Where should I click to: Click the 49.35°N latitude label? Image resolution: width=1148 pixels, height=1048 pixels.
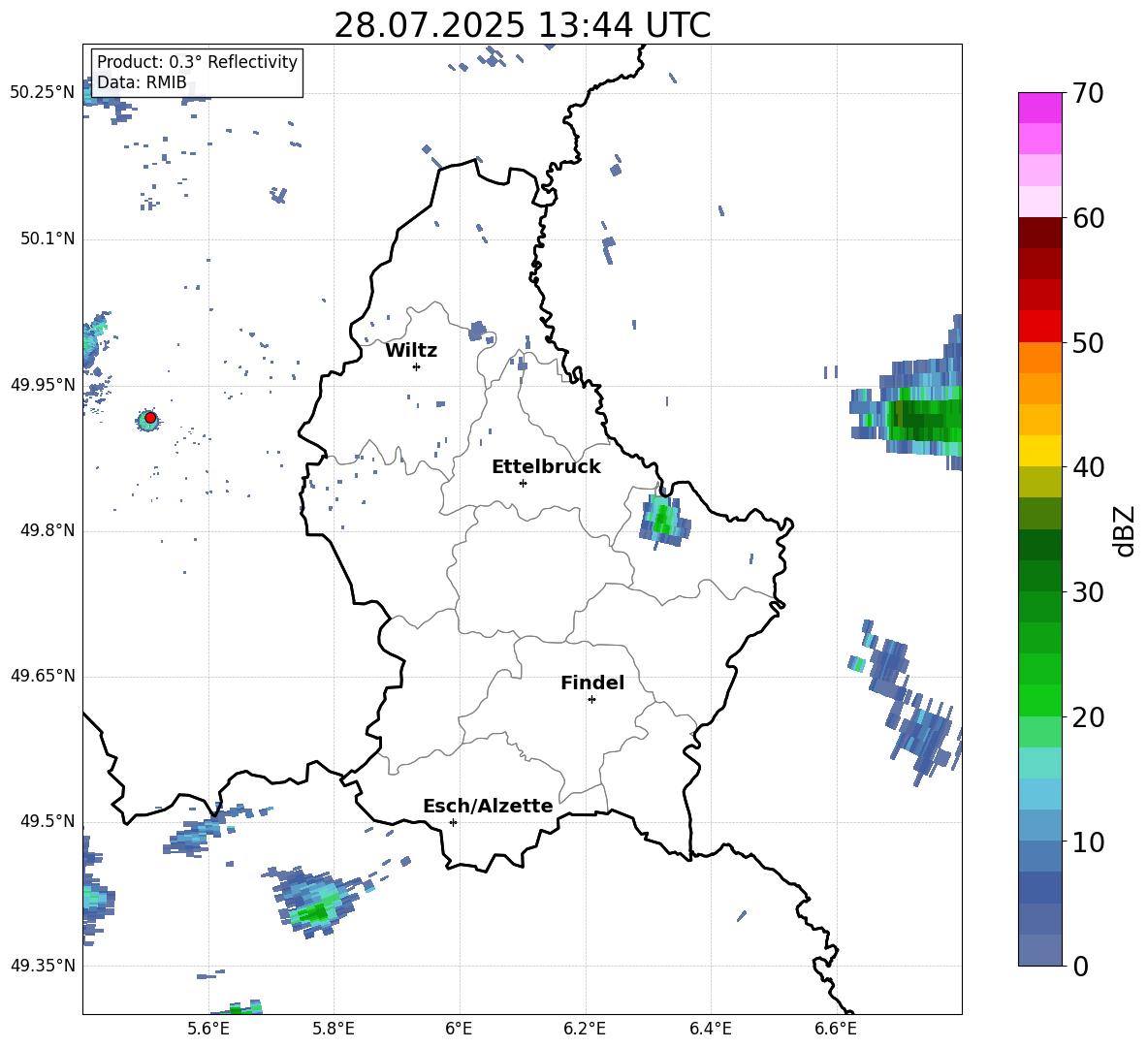click(43, 966)
